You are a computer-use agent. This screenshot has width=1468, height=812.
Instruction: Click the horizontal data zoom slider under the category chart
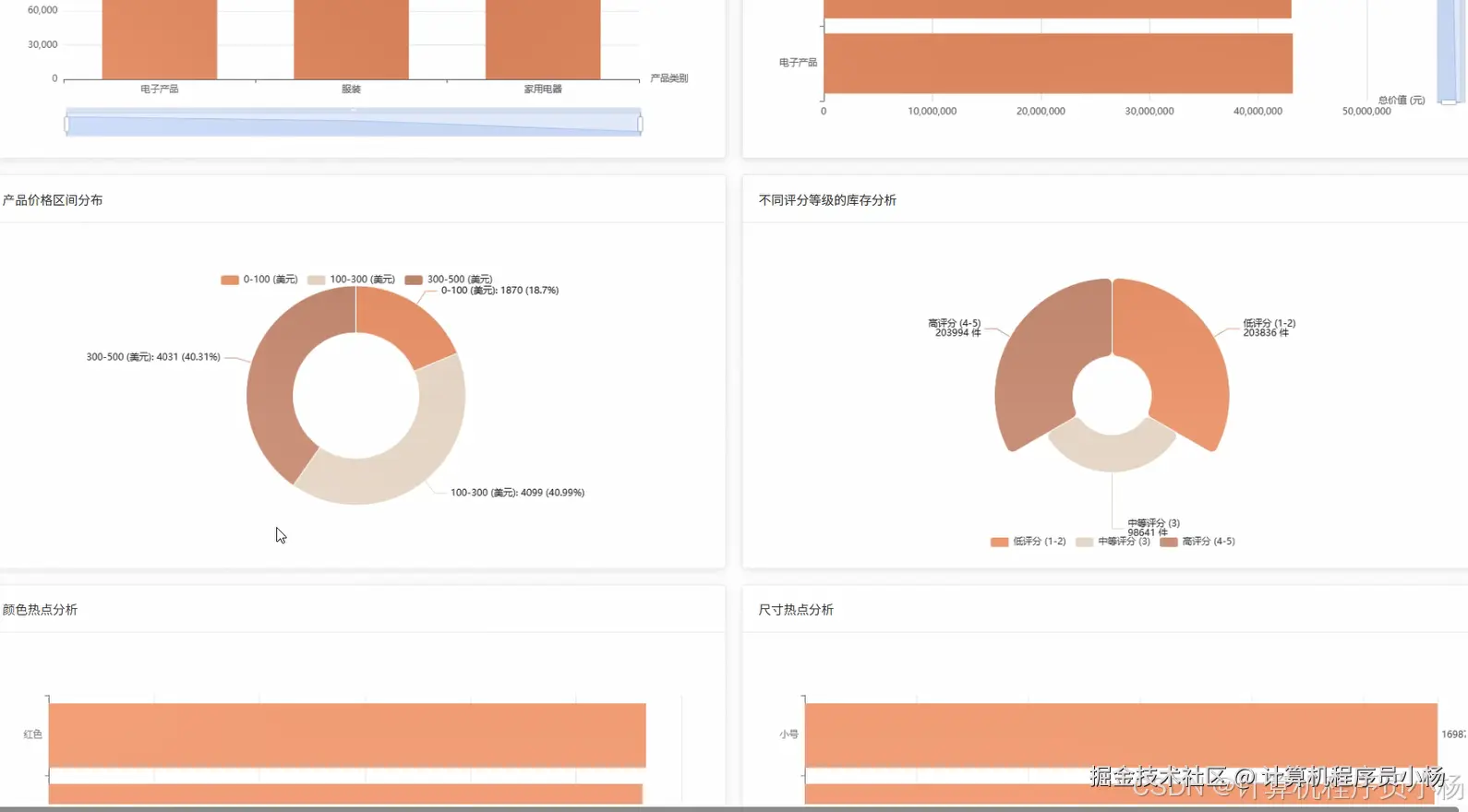[x=354, y=122]
